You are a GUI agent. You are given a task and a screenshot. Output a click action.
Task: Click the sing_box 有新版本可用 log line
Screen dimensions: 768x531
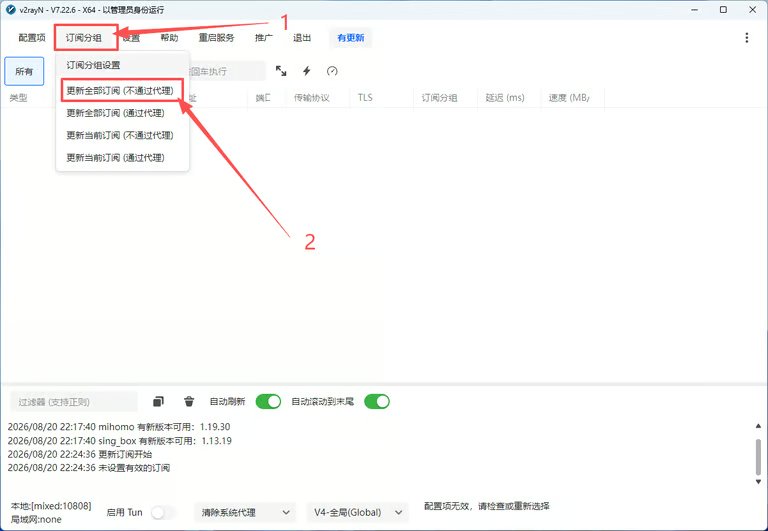tap(120, 440)
